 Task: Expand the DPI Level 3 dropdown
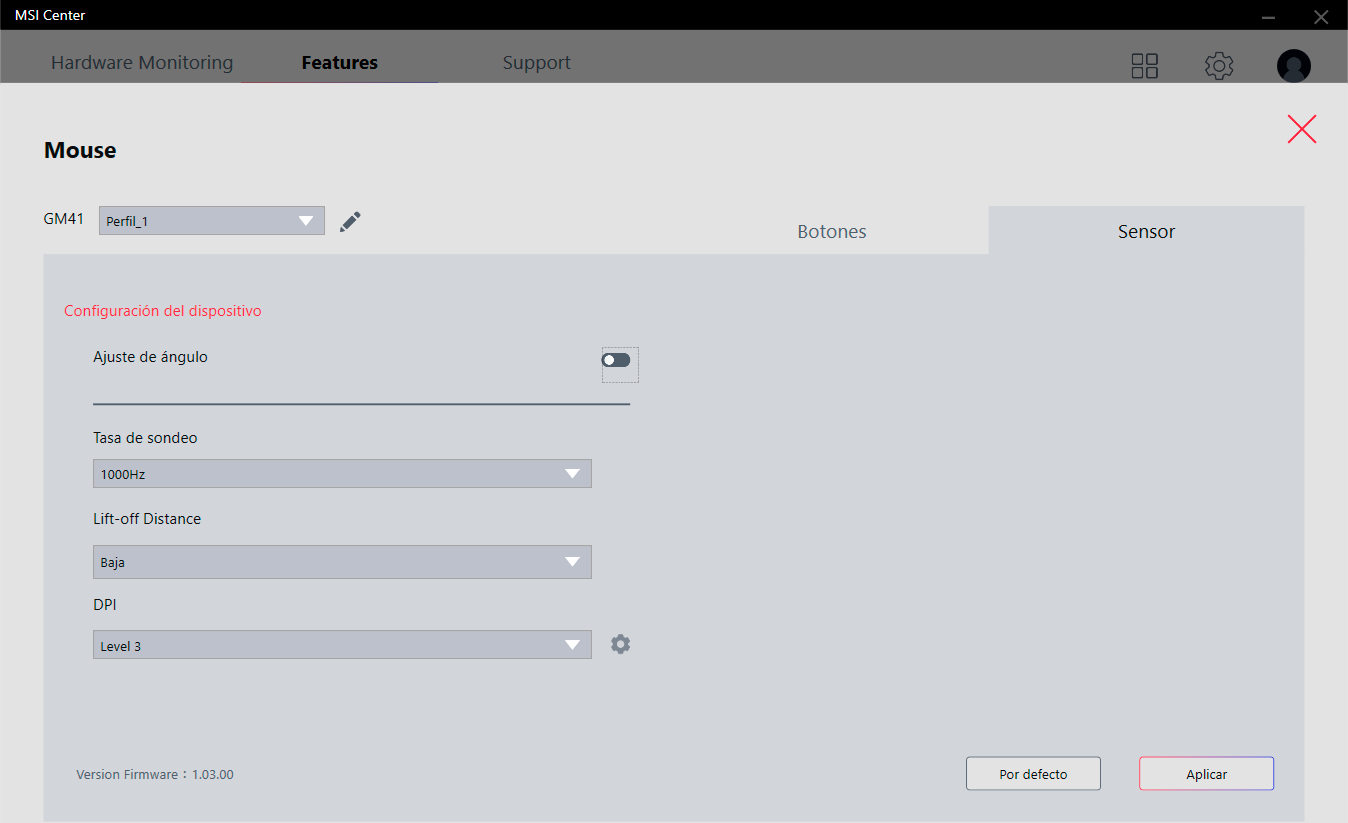click(x=342, y=645)
